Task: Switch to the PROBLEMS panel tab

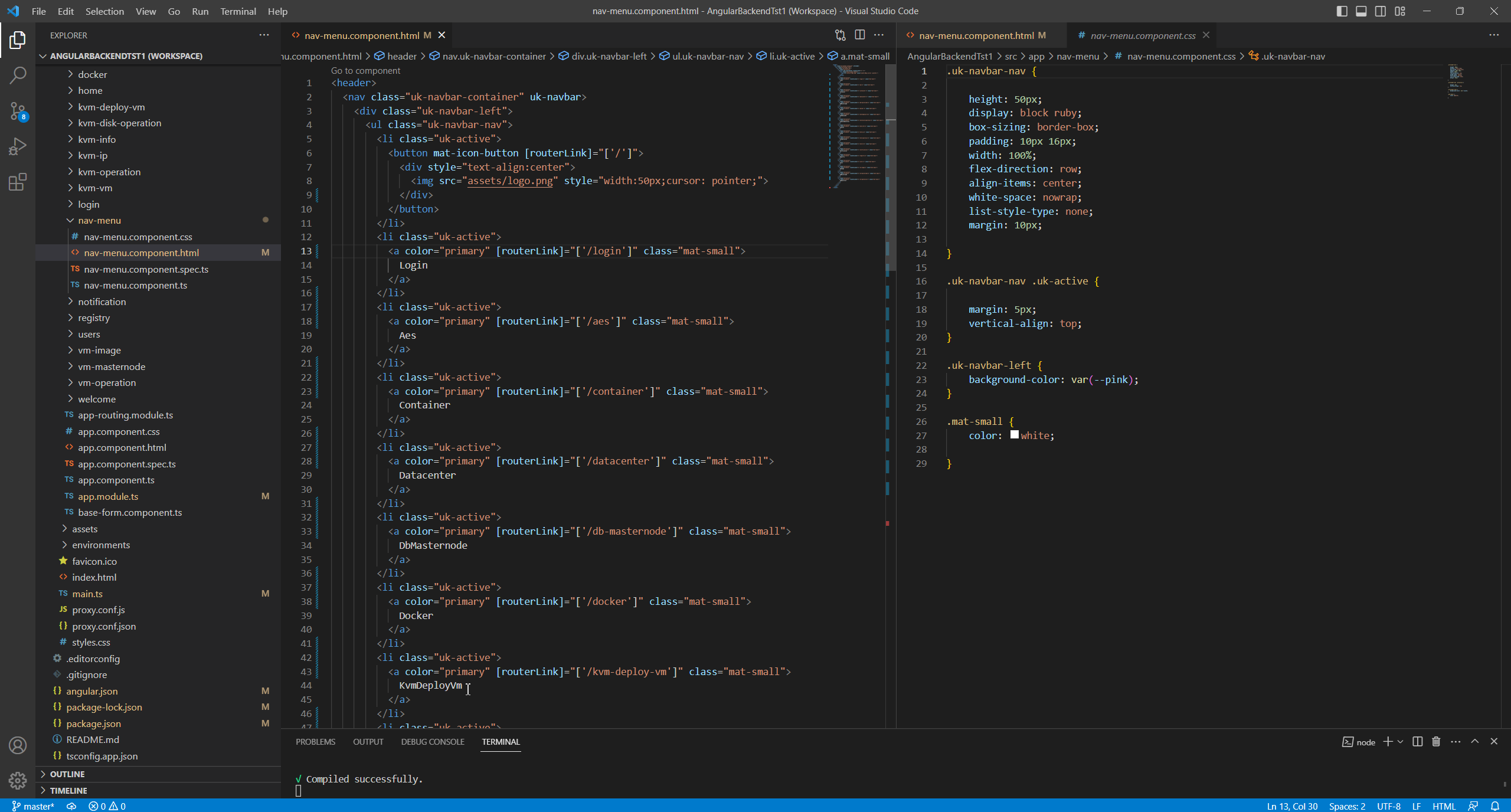Action: click(x=315, y=742)
